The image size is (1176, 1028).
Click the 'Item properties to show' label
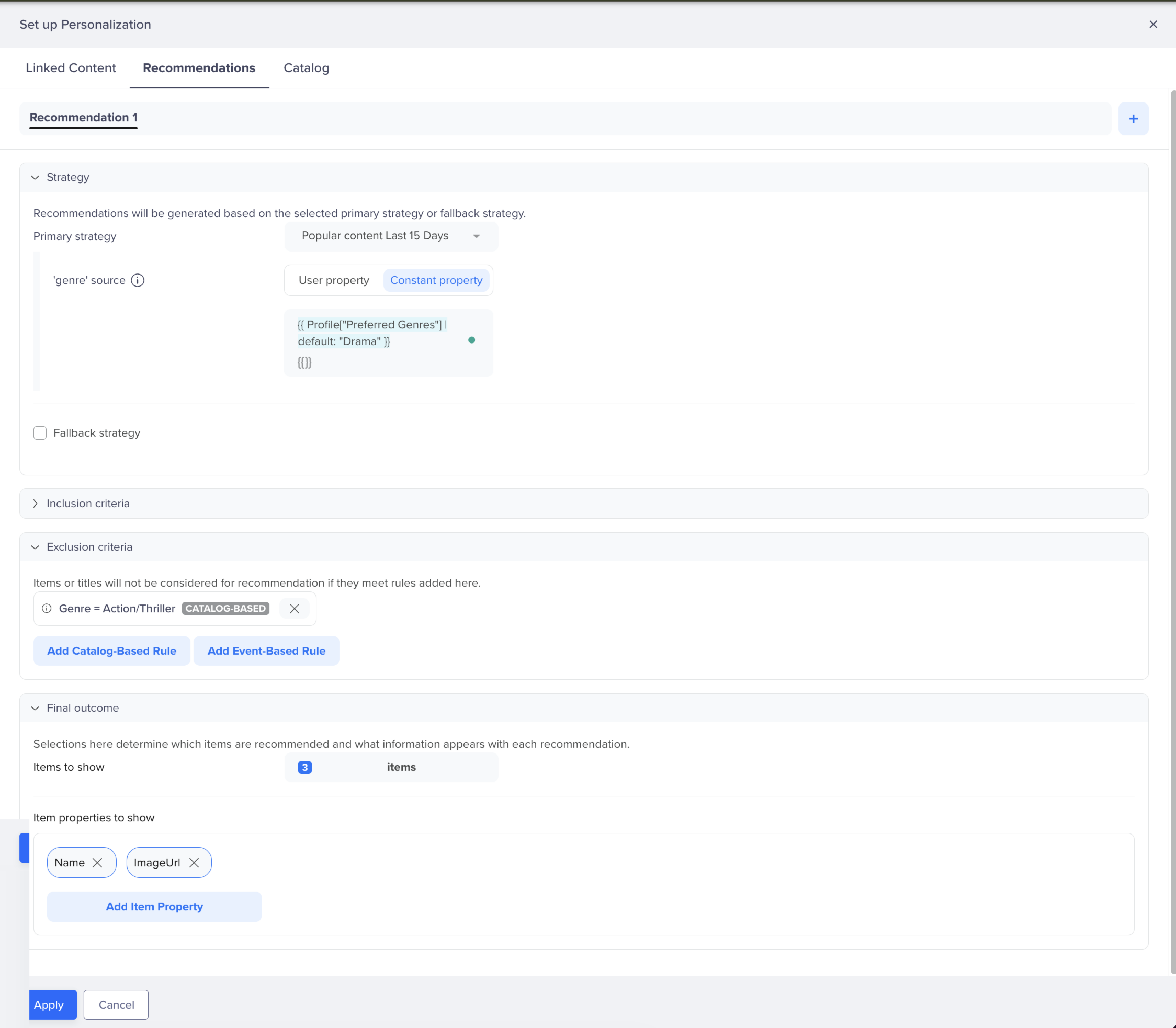point(94,818)
